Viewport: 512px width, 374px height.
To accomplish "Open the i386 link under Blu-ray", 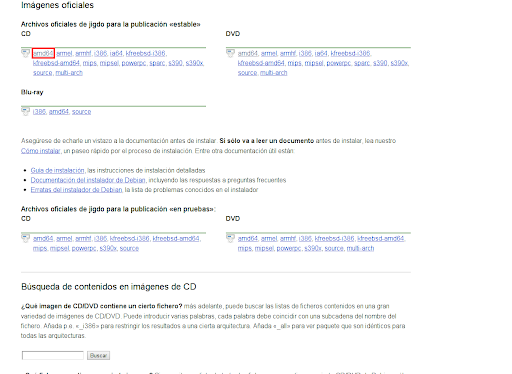I will [39, 112].
